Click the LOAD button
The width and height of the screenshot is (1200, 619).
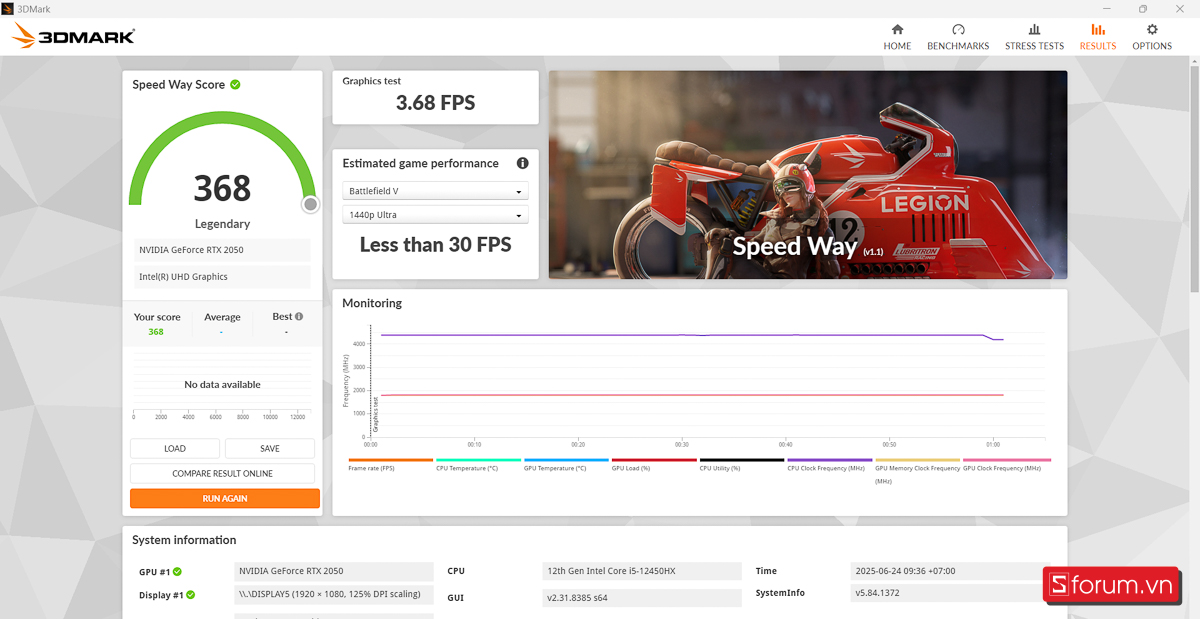click(x=175, y=449)
